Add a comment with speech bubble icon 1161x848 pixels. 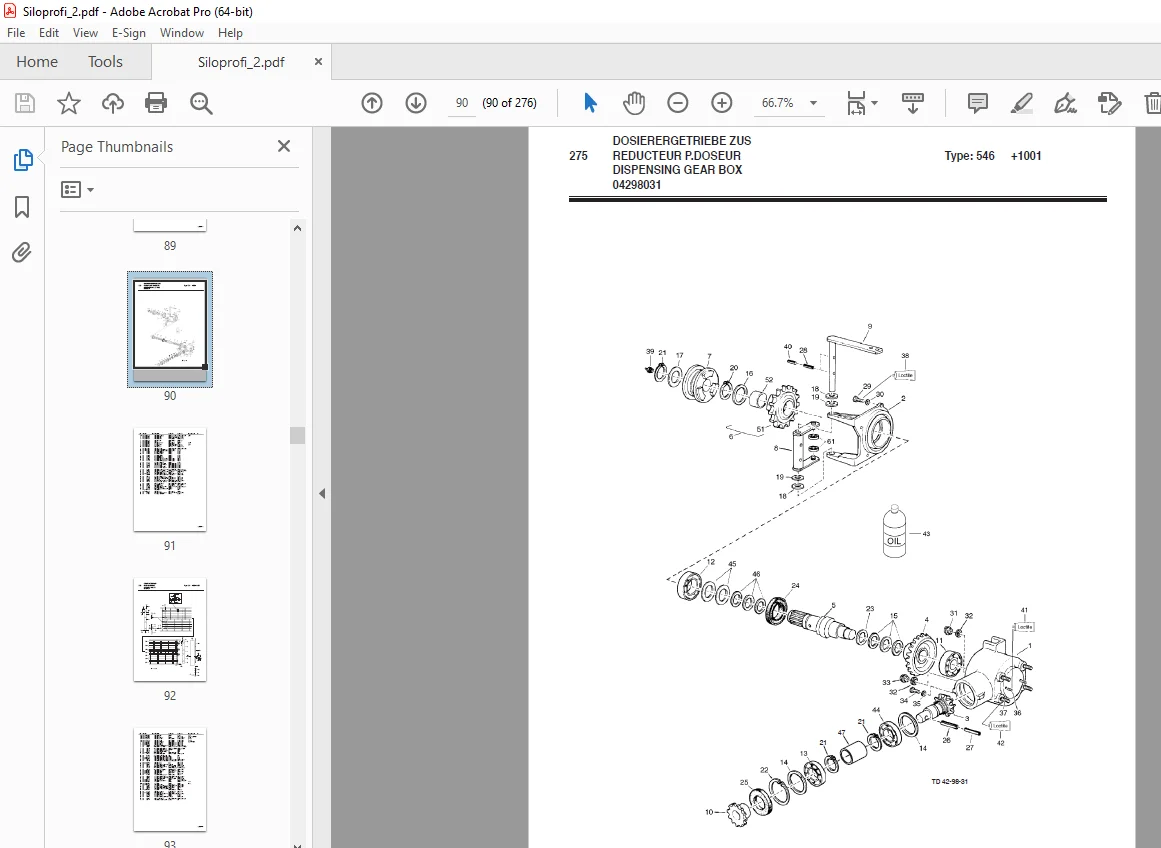977,103
